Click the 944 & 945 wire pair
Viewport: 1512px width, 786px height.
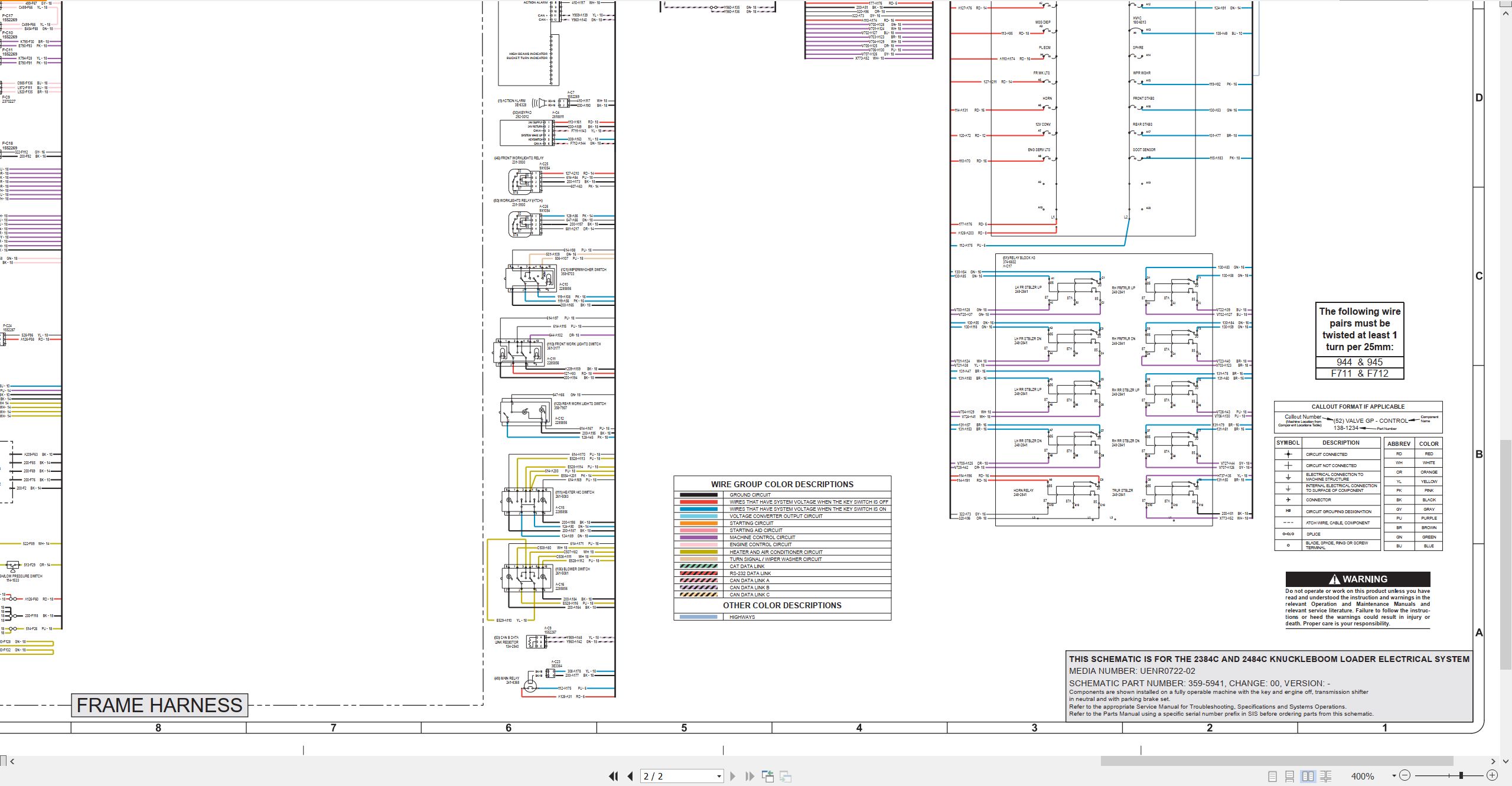click(1360, 362)
